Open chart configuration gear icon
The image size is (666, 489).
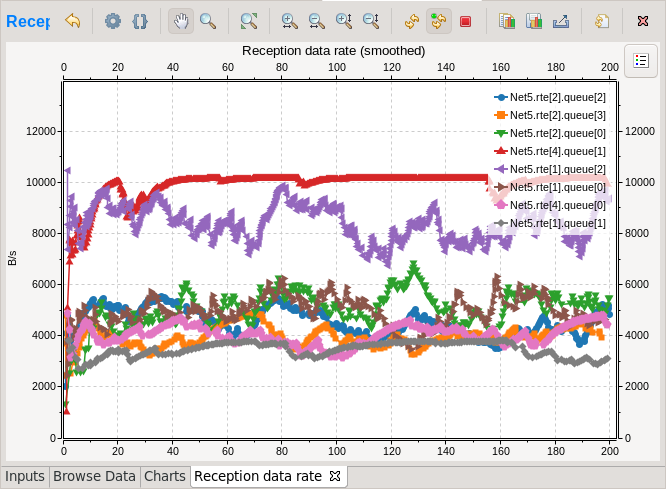click(113, 21)
